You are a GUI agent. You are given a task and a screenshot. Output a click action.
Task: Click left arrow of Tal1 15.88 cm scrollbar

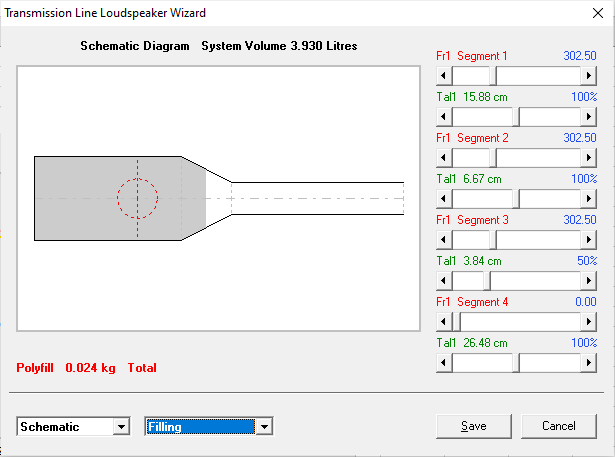[444, 117]
